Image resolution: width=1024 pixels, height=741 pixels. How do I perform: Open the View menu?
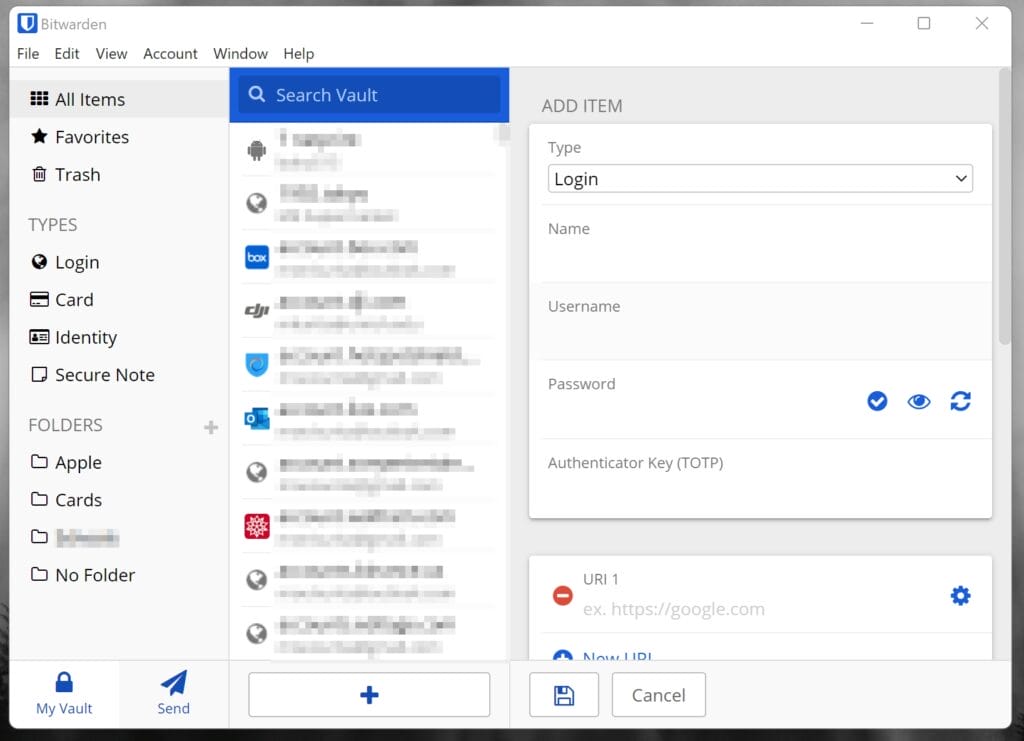coord(111,54)
